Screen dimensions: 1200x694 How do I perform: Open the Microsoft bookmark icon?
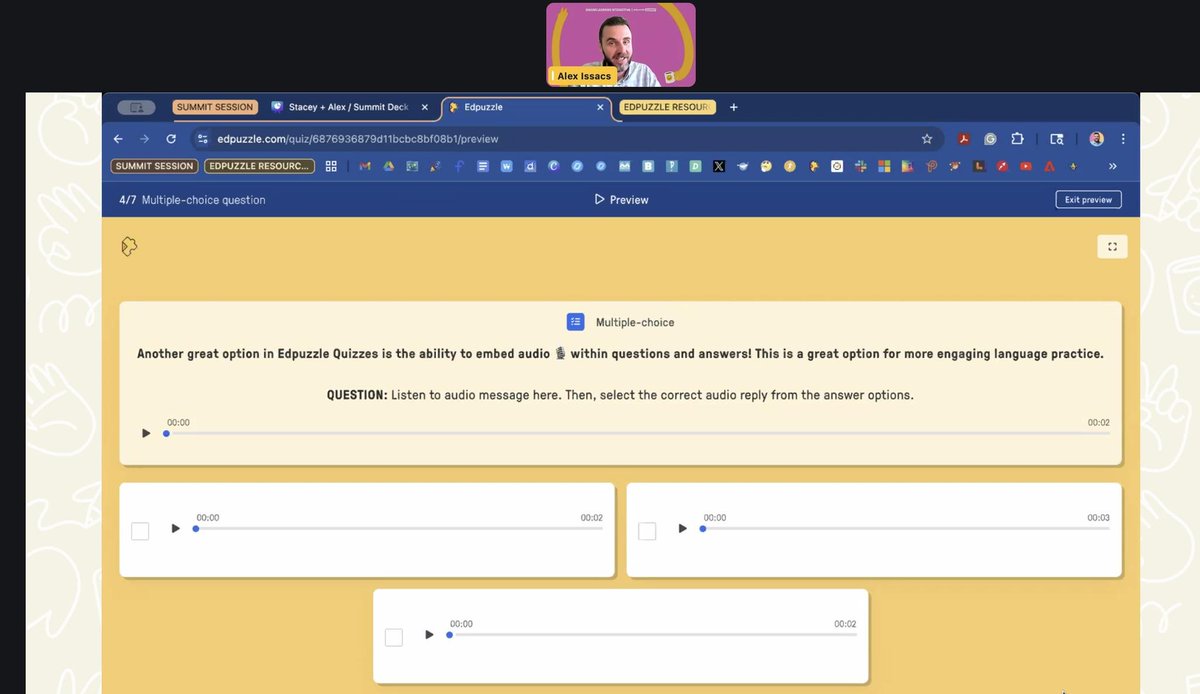884,166
